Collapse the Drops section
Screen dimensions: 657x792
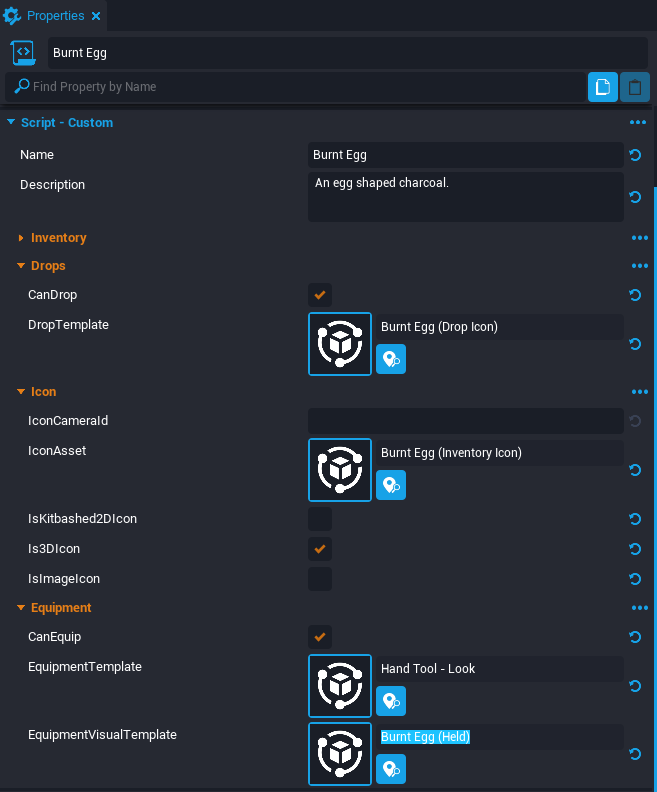pyautogui.click(x=22, y=266)
